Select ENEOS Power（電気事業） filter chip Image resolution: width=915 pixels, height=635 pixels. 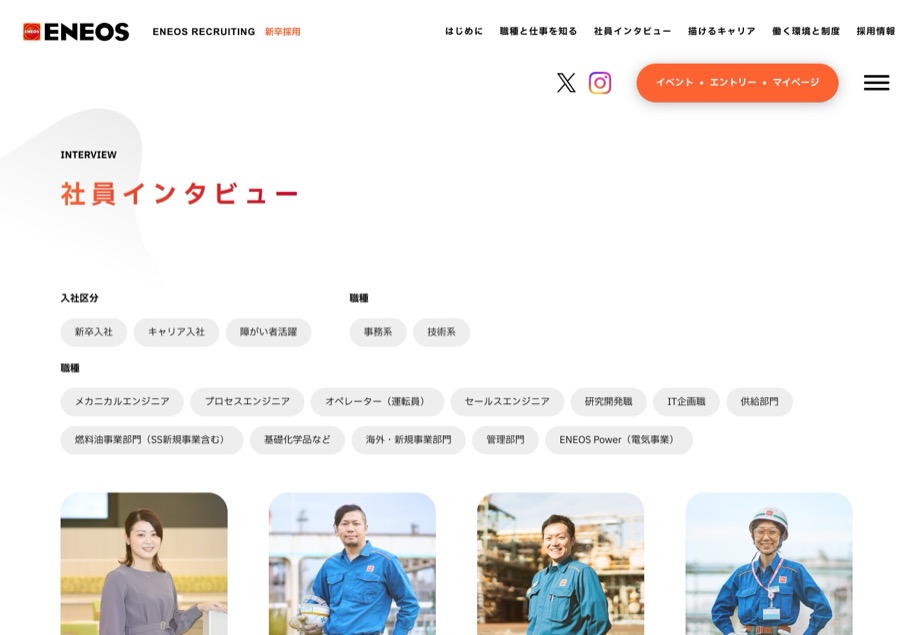pos(619,440)
